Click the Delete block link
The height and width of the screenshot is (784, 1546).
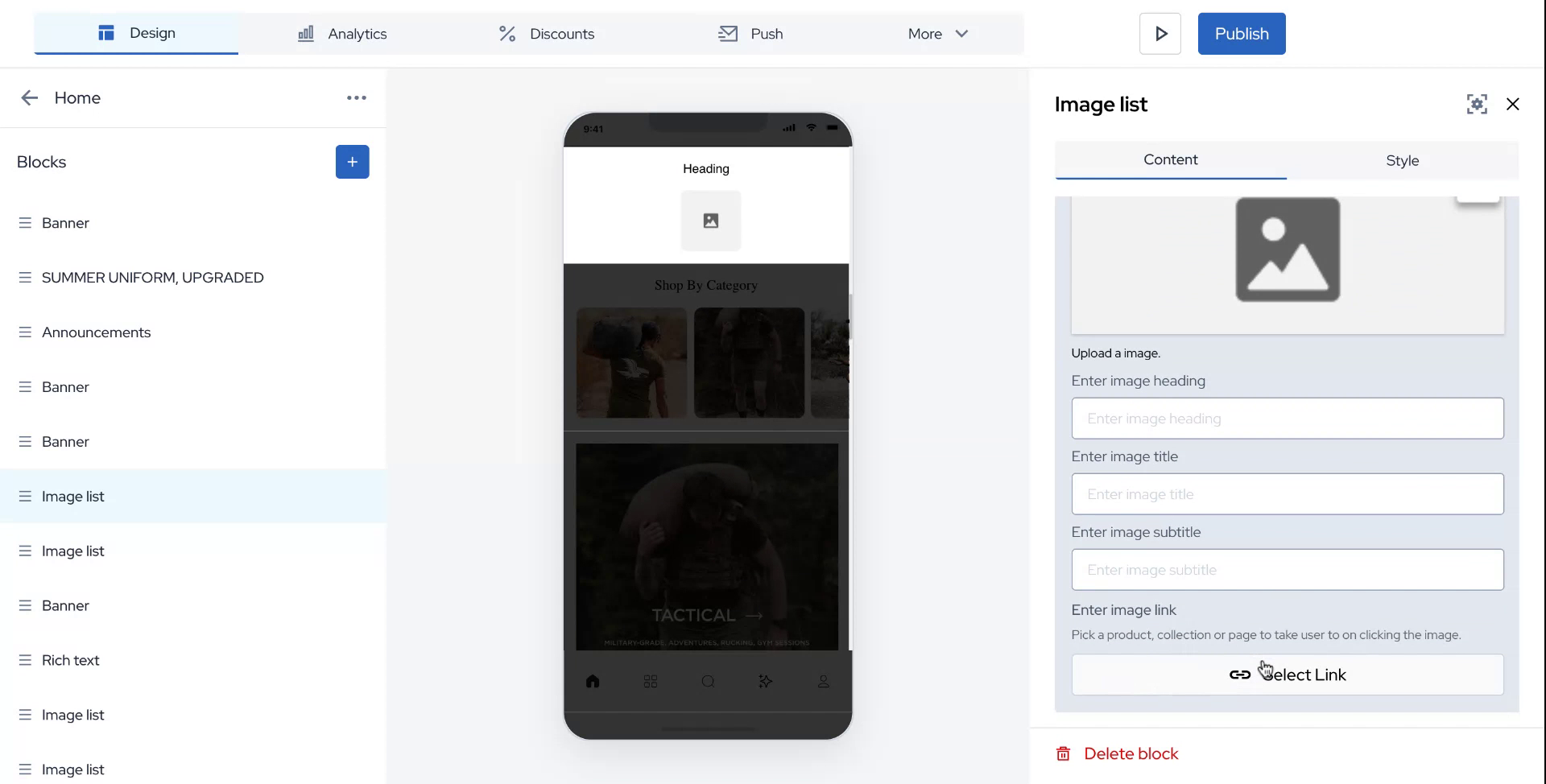[x=1131, y=753]
